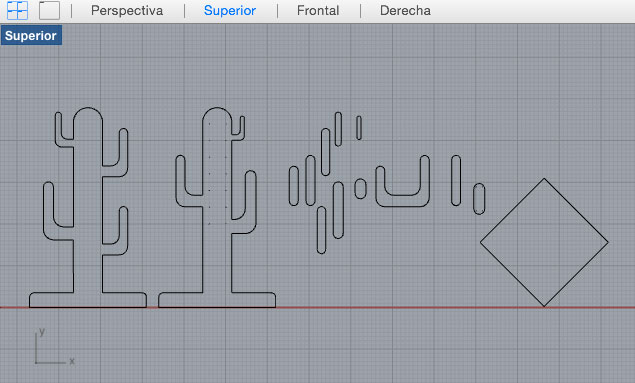Image resolution: width=635 pixels, height=383 pixels.
Task: Switch to the Frontal view tab
Action: pos(318,11)
